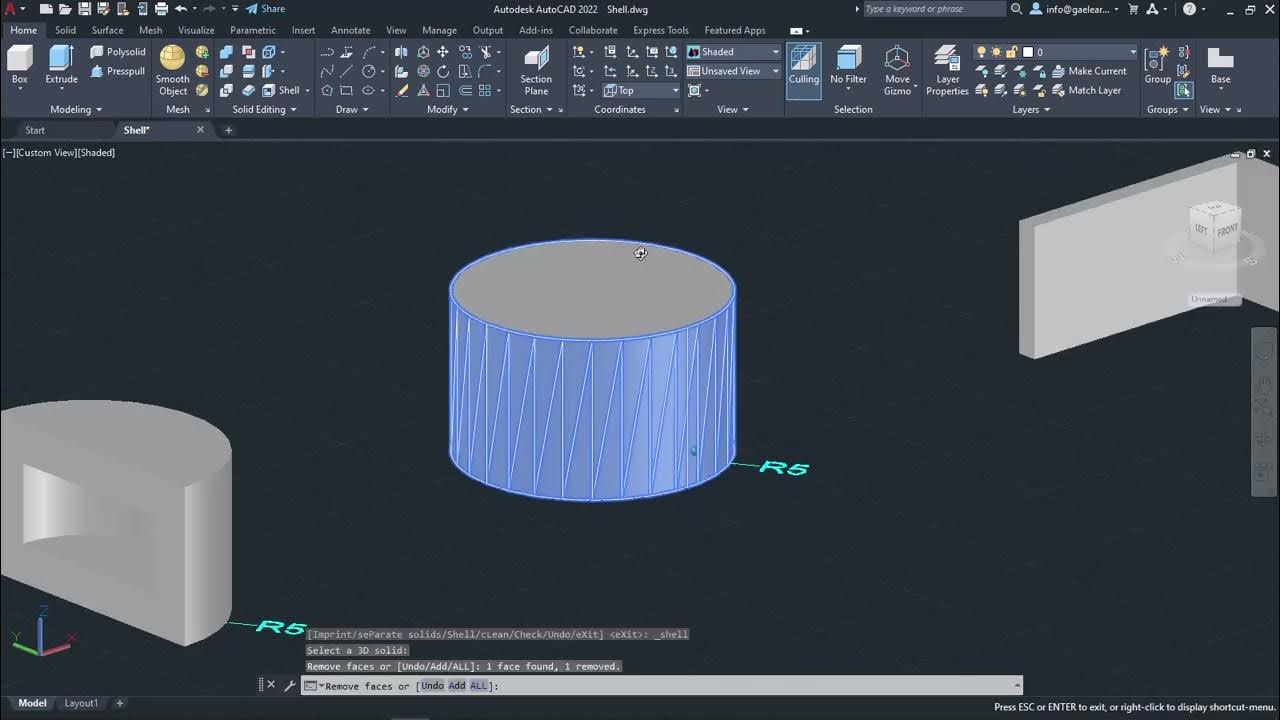Select the Move tool in Modify

click(x=442, y=52)
